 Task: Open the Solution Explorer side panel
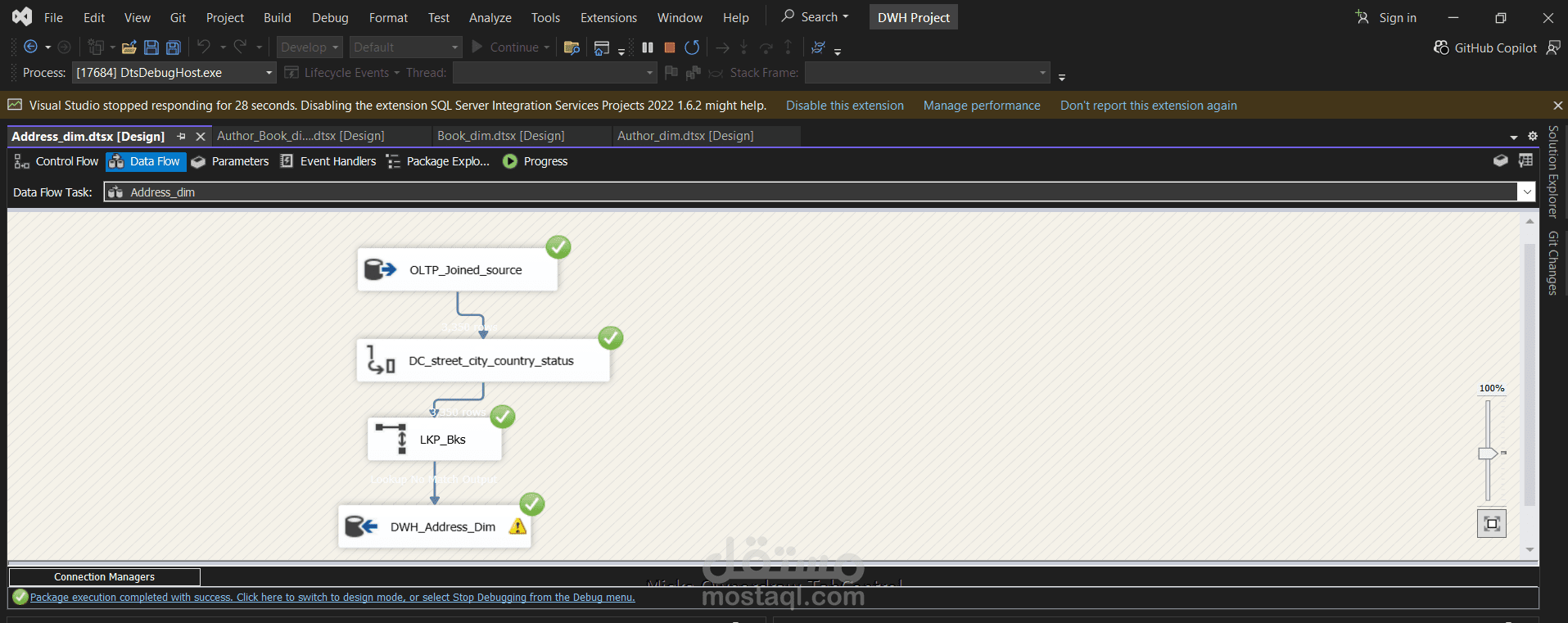click(1552, 172)
